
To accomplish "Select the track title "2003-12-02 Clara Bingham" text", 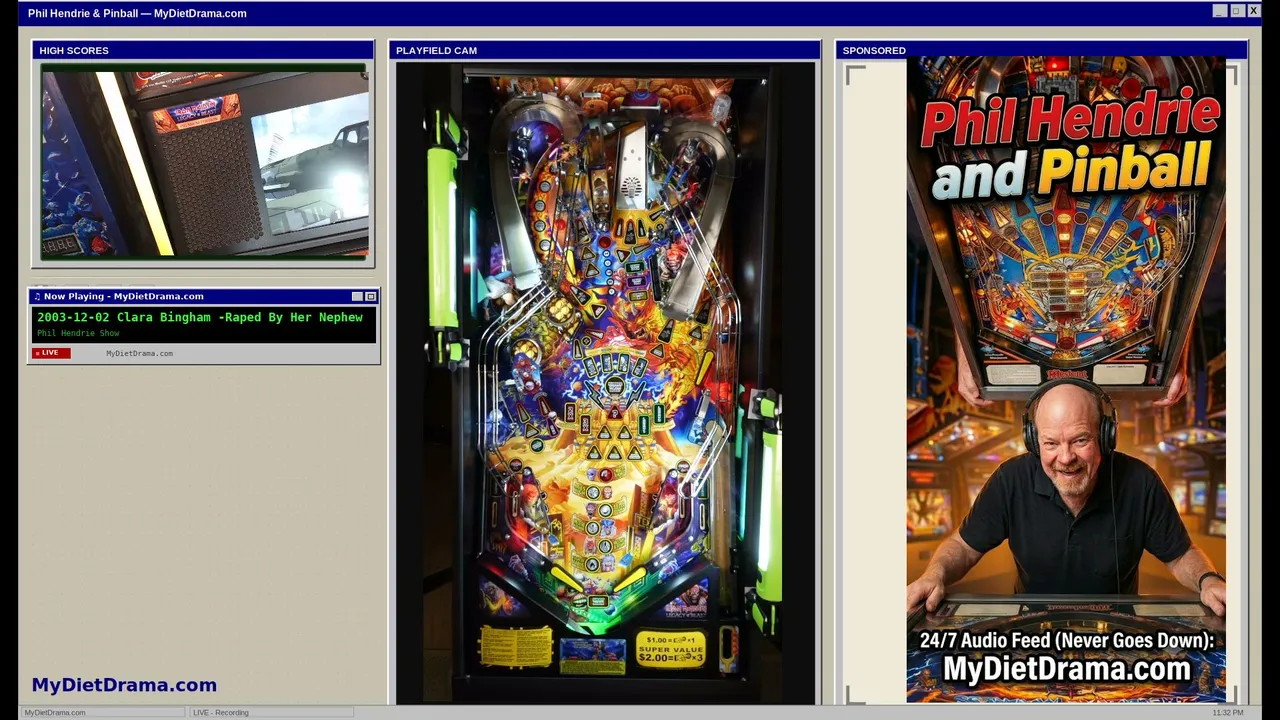I will 124,317.
